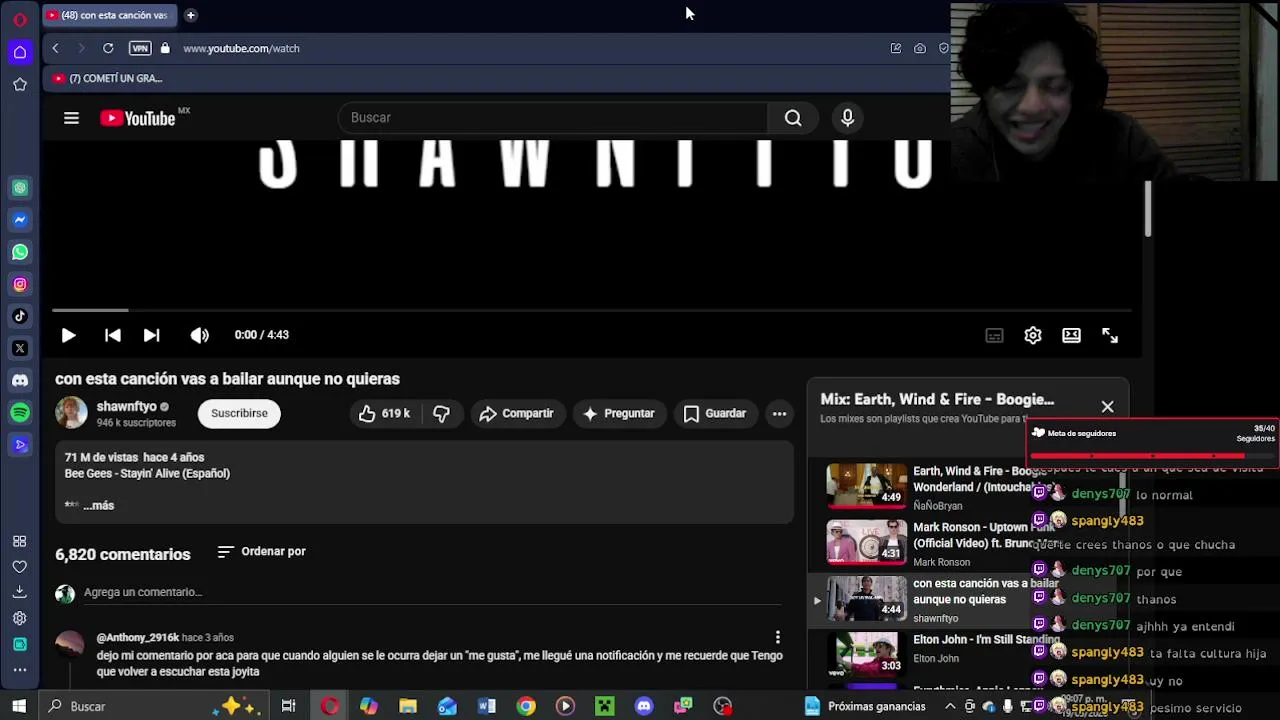Screen dimensions: 1280x720
Task: Enter fullscreen video mode
Action: [x=1110, y=336]
